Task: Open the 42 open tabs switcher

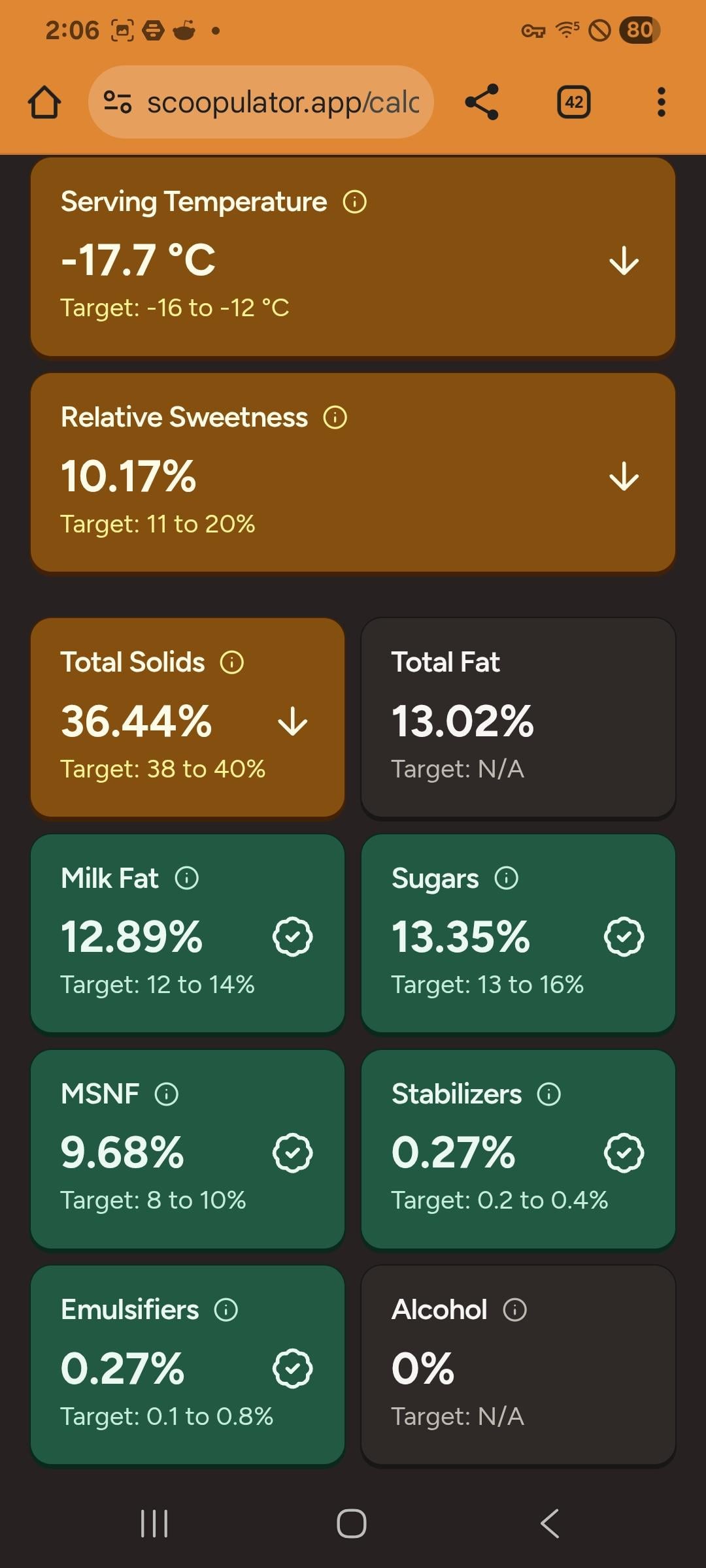Action: [574, 103]
